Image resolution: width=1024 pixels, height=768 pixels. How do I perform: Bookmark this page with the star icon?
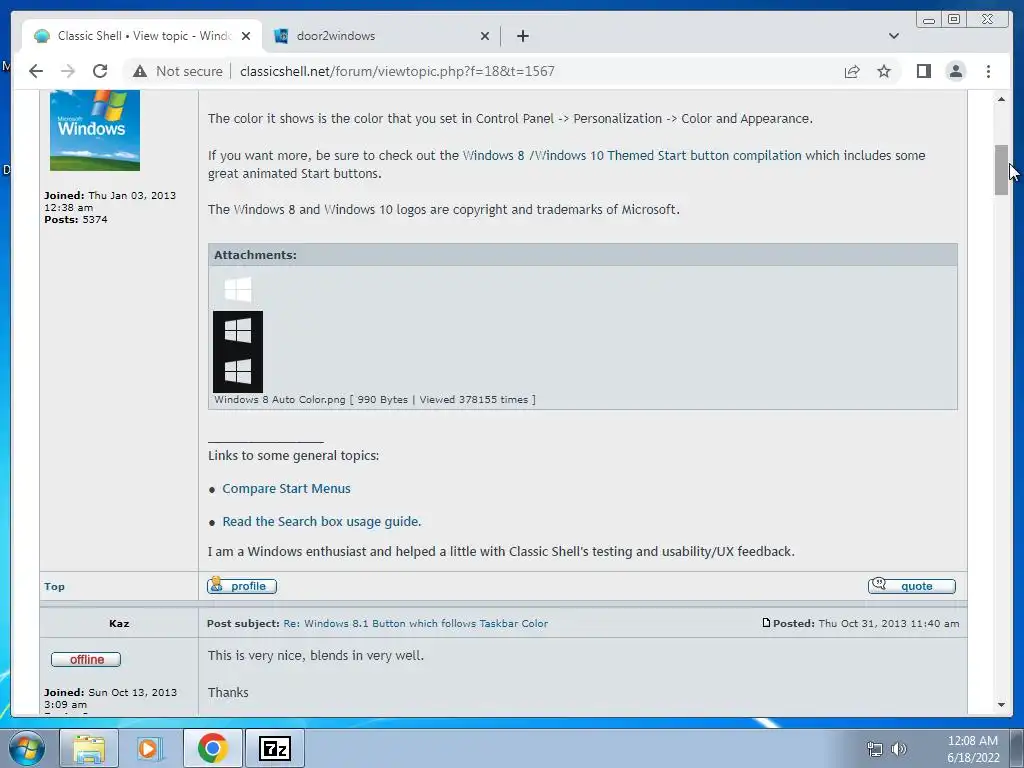coord(884,71)
